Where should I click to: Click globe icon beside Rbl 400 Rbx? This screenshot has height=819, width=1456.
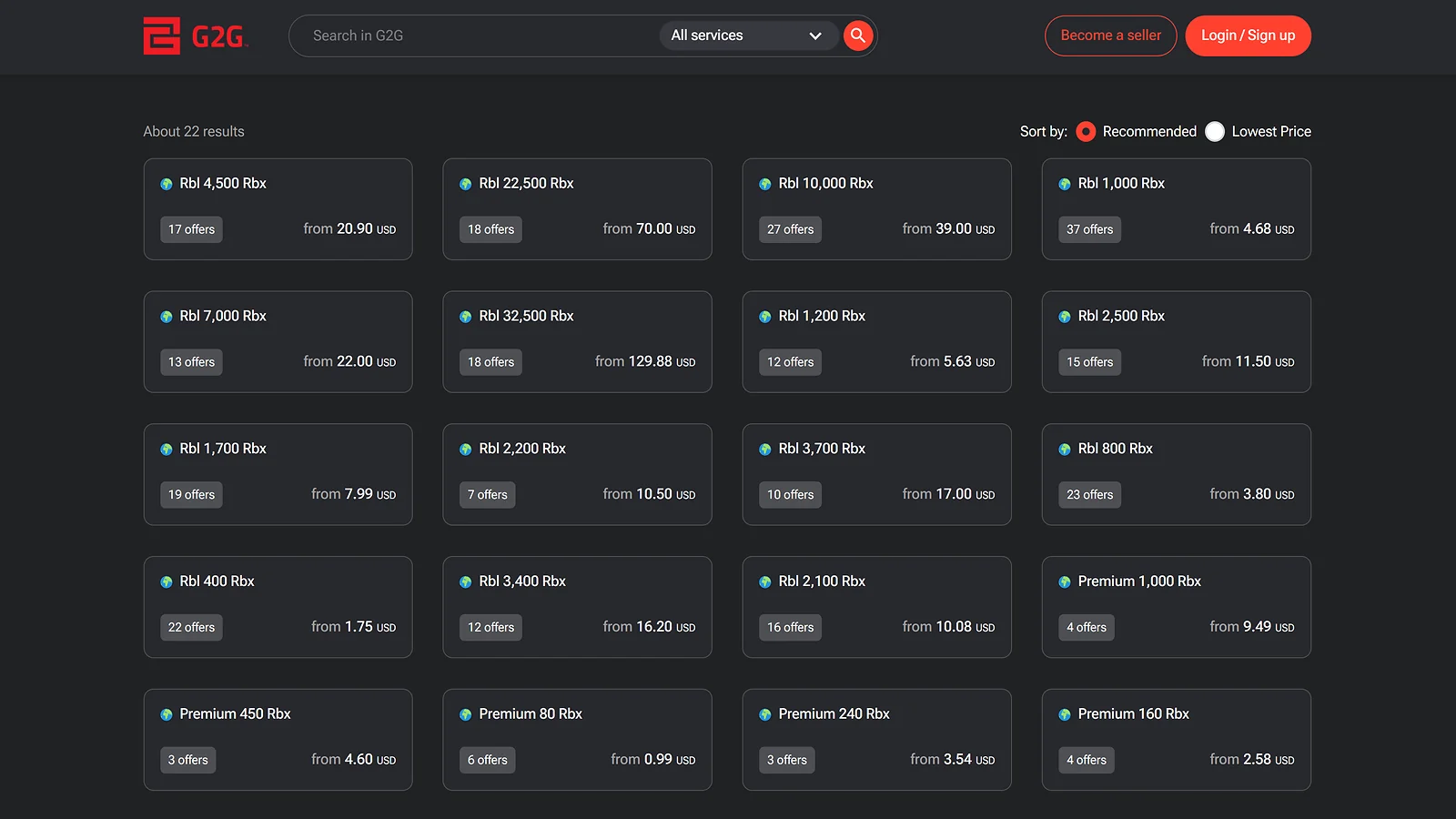tap(167, 582)
